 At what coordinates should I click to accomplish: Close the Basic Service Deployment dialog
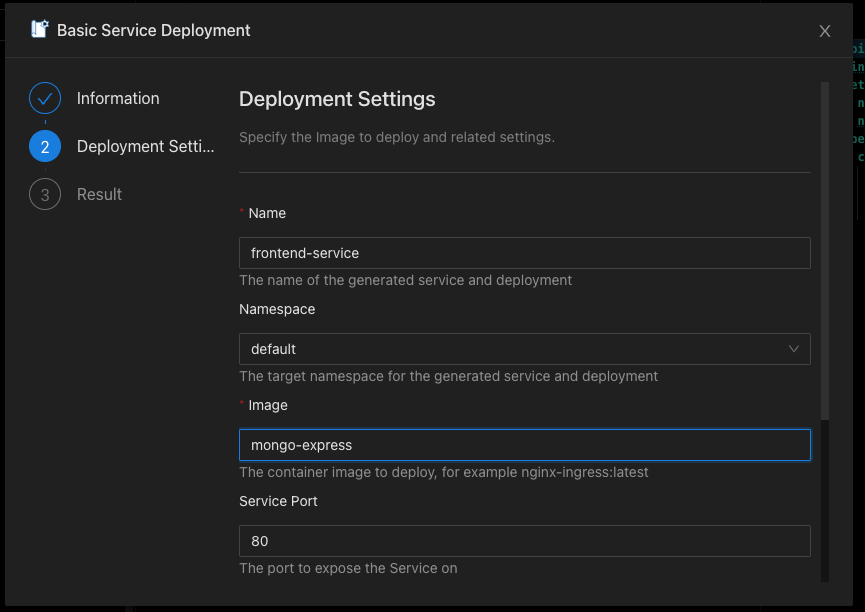825,31
